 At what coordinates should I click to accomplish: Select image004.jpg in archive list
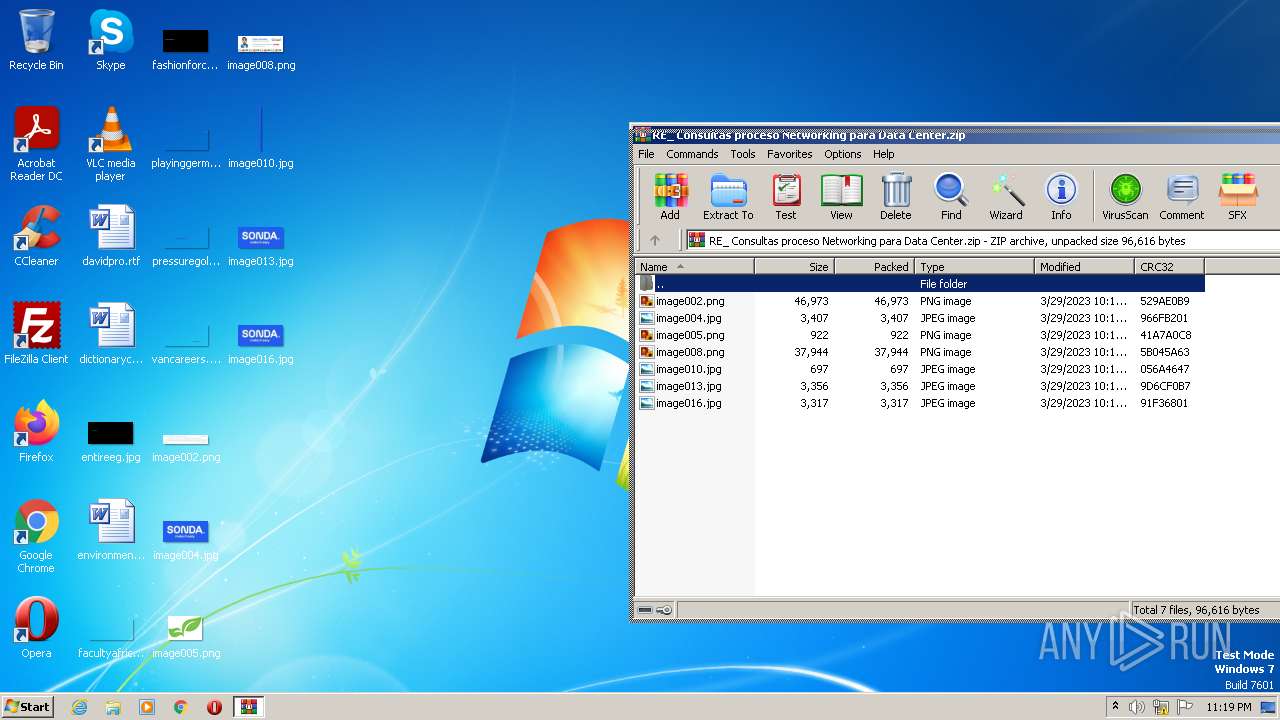click(x=920, y=318)
